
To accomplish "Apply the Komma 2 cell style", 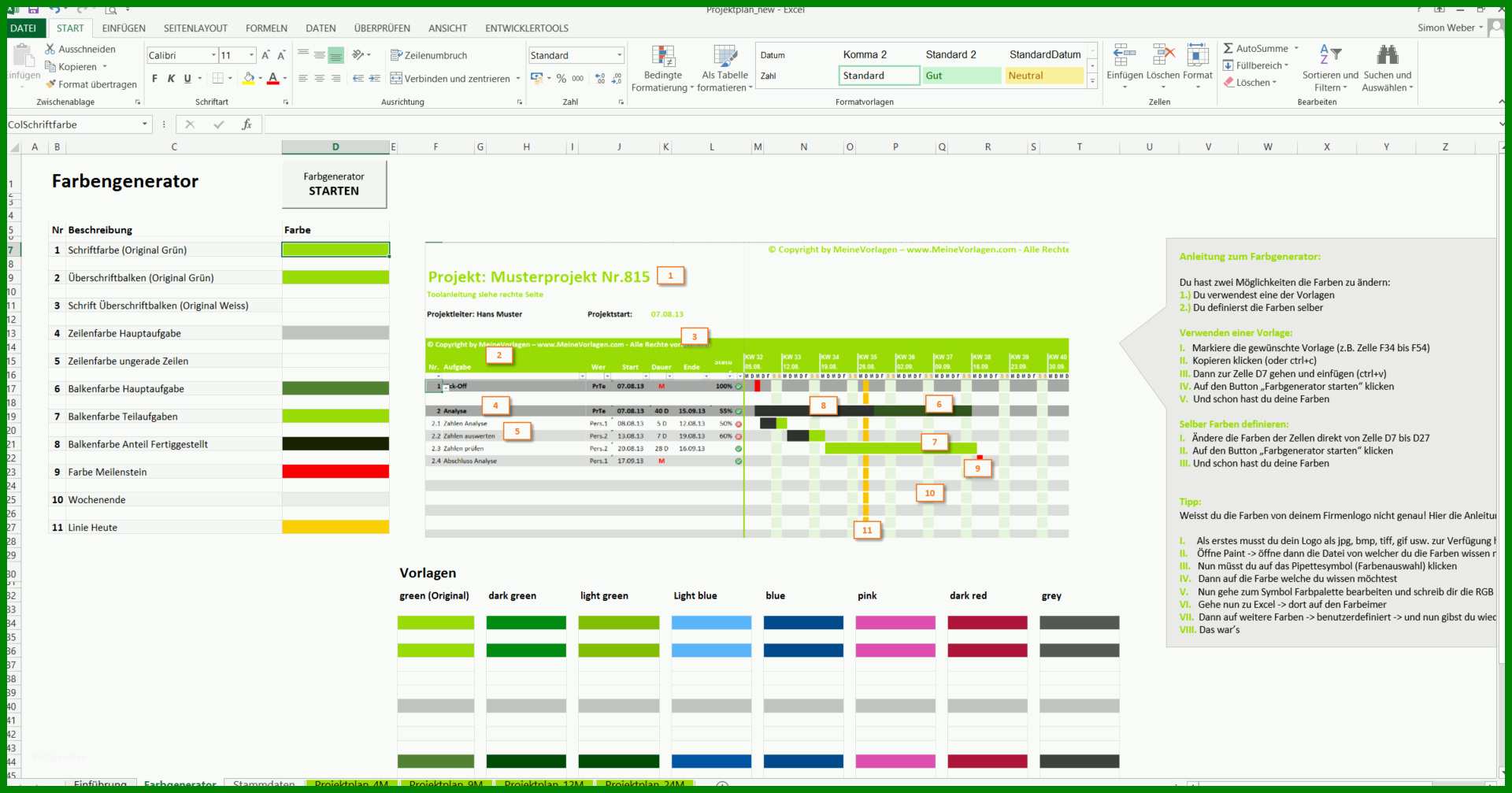I will [x=865, y=54].
